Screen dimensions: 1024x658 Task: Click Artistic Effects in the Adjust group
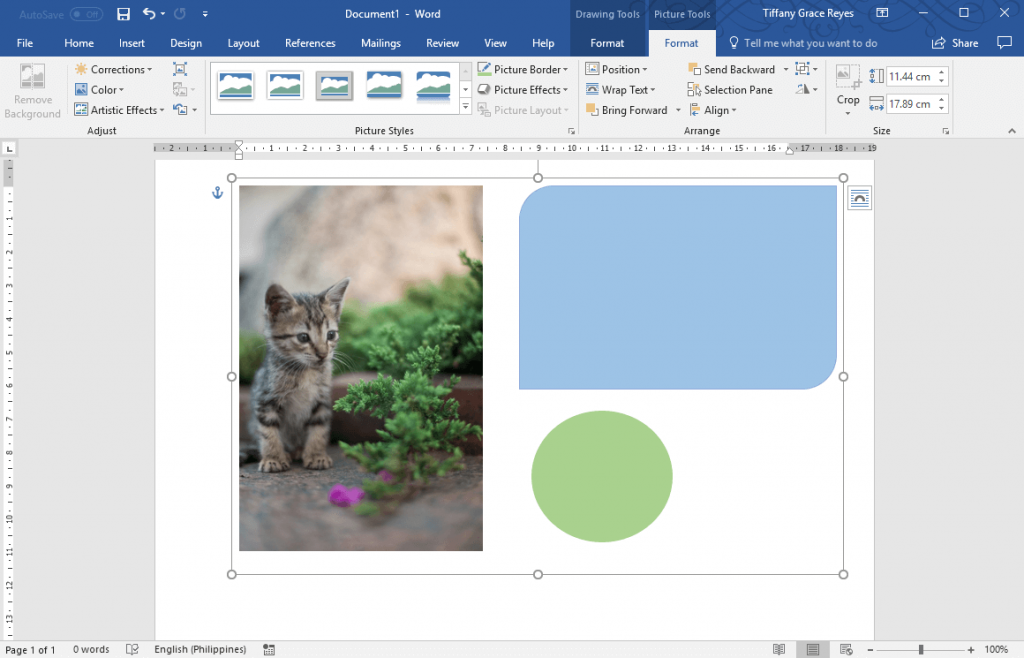tap(119, 110)
